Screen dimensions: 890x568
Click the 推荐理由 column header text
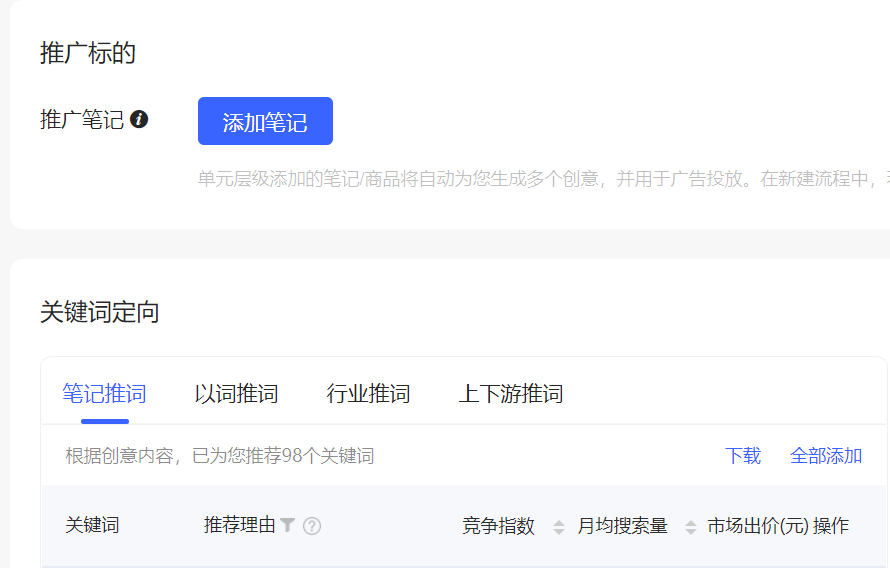pos(239,525)
